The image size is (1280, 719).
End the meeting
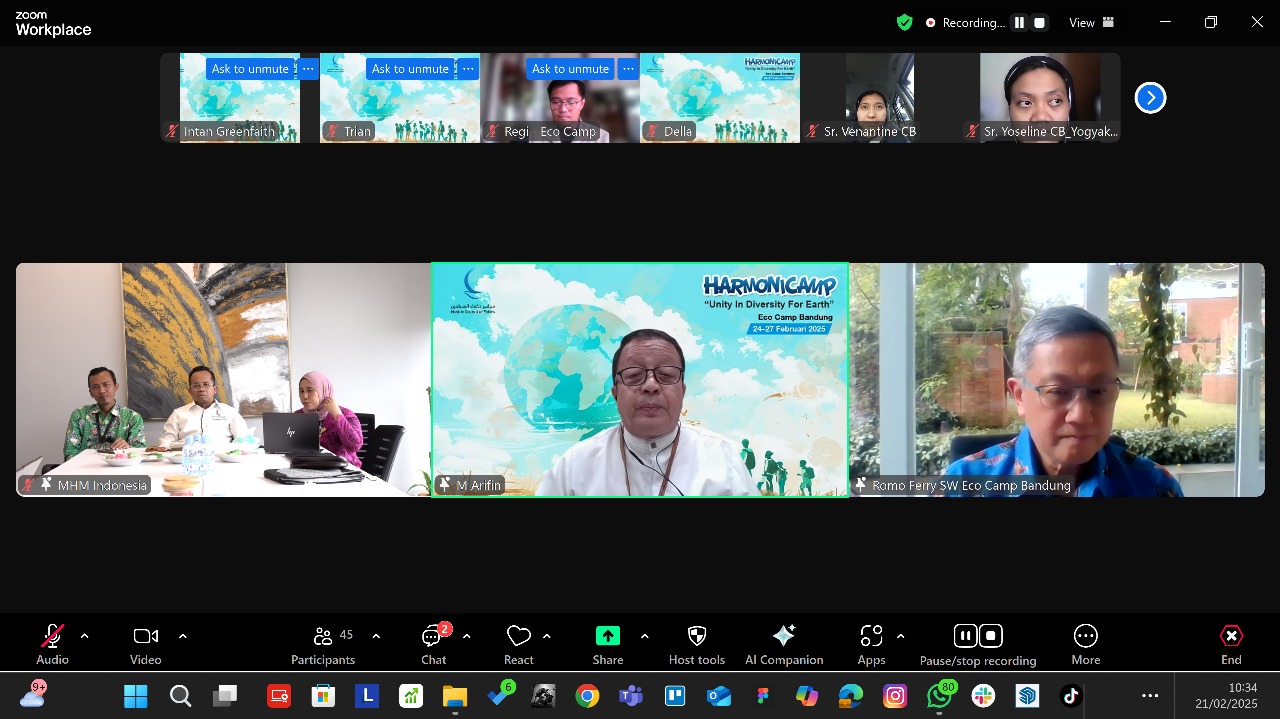coord(1231,644)
